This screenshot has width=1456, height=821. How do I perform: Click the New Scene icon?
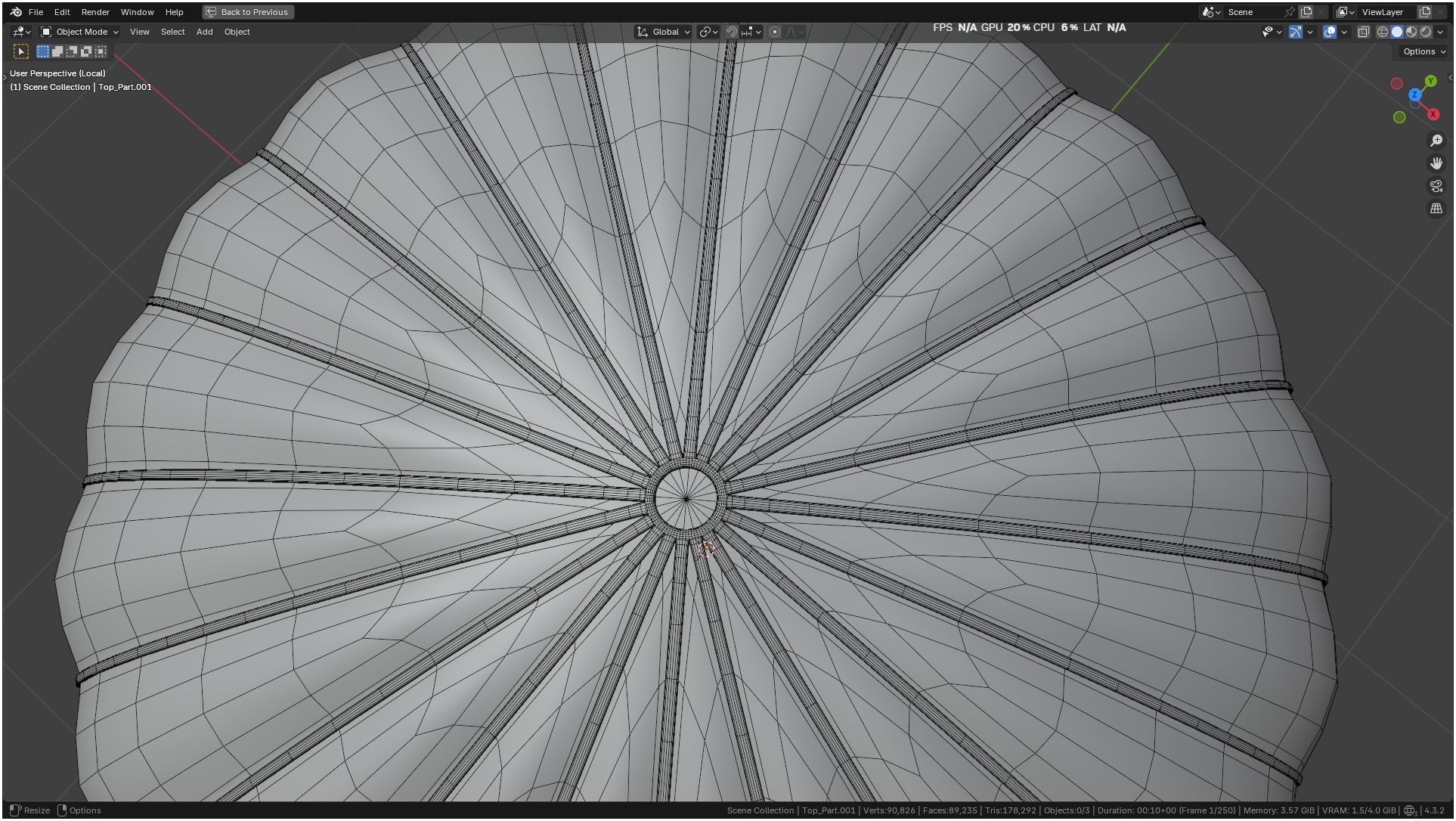1306,12
